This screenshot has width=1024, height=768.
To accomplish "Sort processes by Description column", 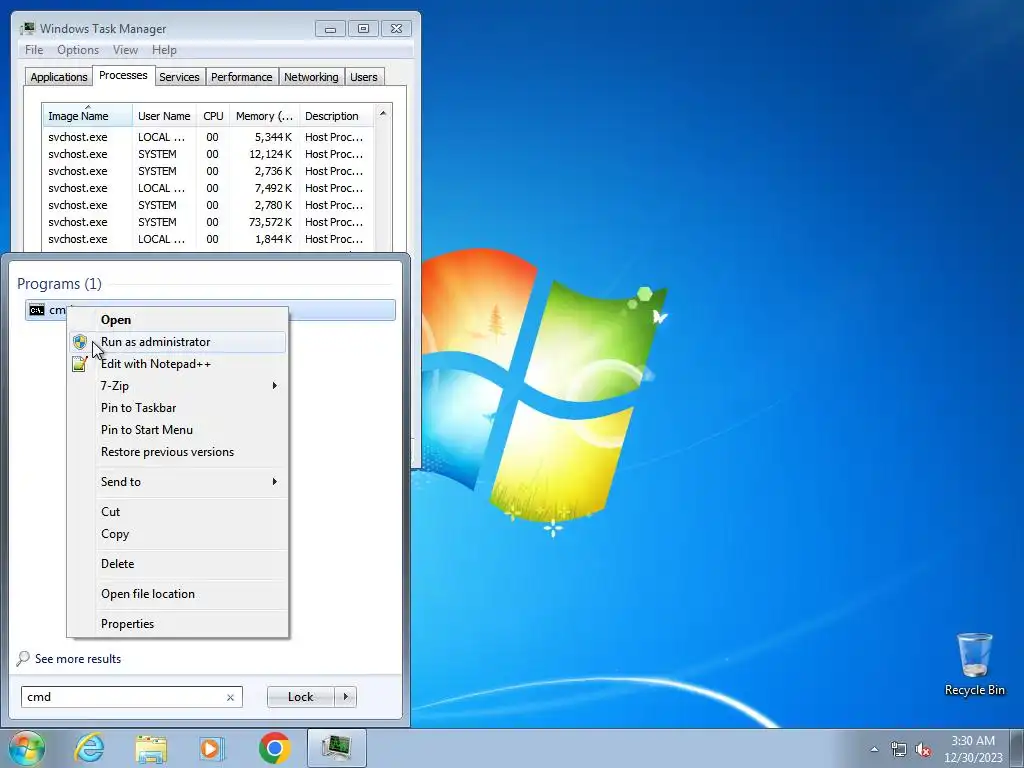I will (336, 116).
